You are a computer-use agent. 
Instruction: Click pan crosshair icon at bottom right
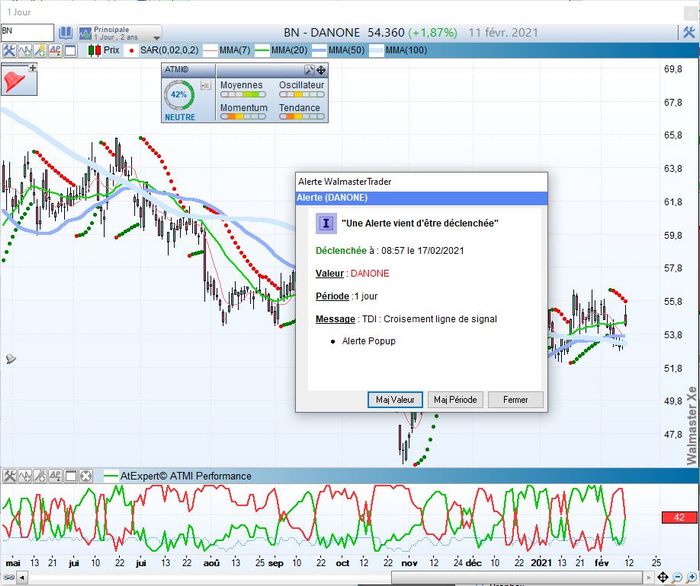point(663,577)
